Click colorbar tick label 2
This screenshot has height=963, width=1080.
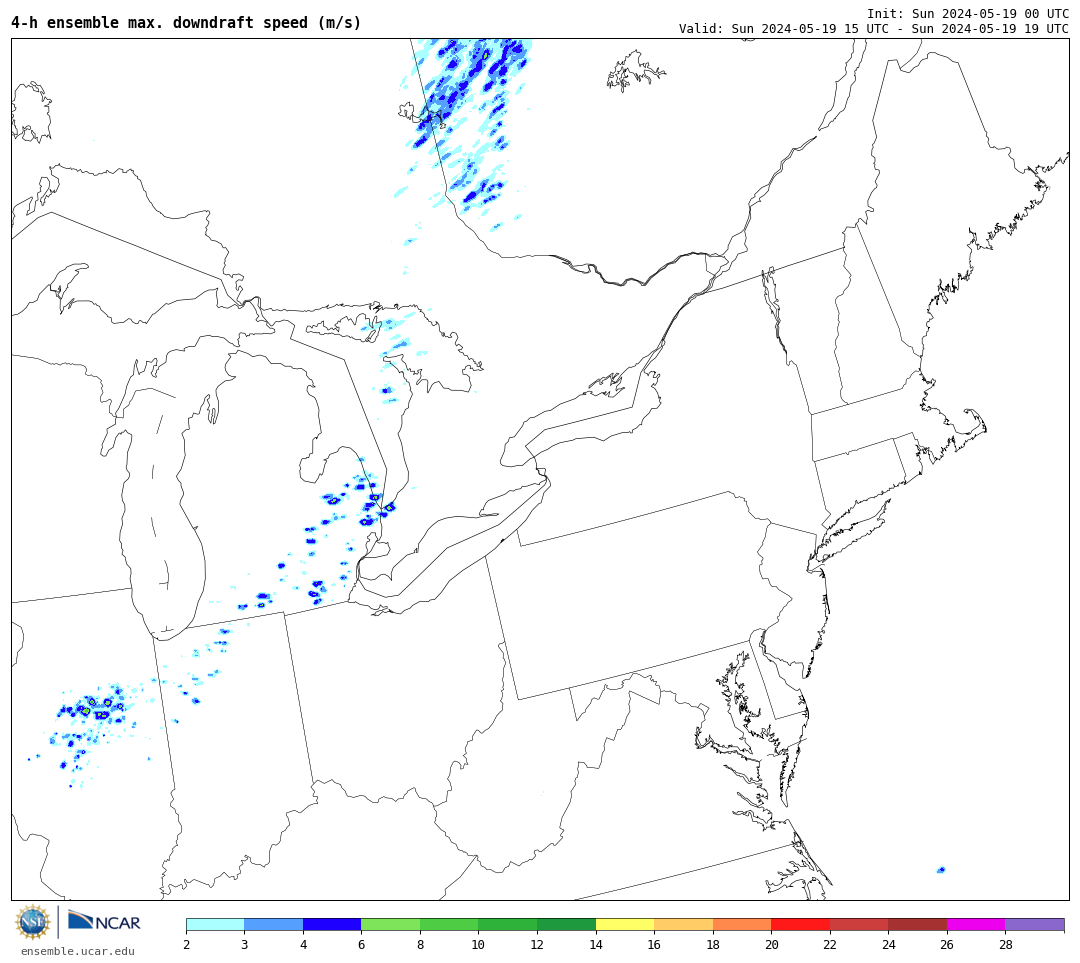(187, 944)
